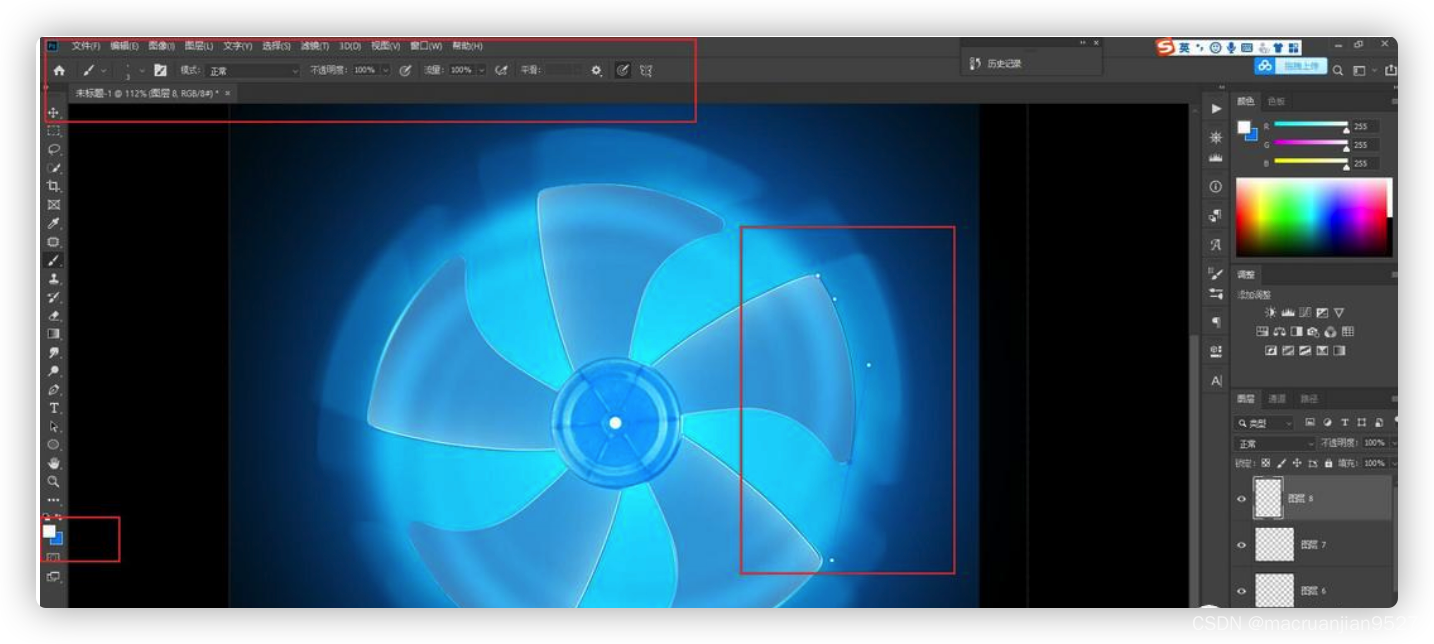Pick a color from the spectrum ramp
Viewport: 1434px width, 644px height.
(x=1313, y=217)
